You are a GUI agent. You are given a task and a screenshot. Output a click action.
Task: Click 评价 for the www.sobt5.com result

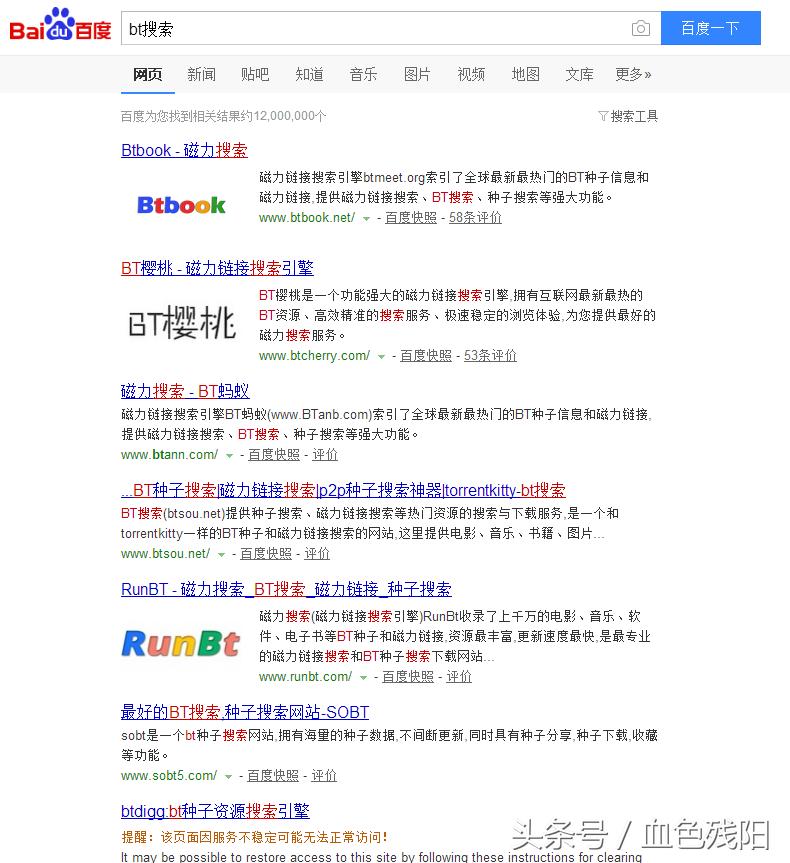click(x=324, y=775)
